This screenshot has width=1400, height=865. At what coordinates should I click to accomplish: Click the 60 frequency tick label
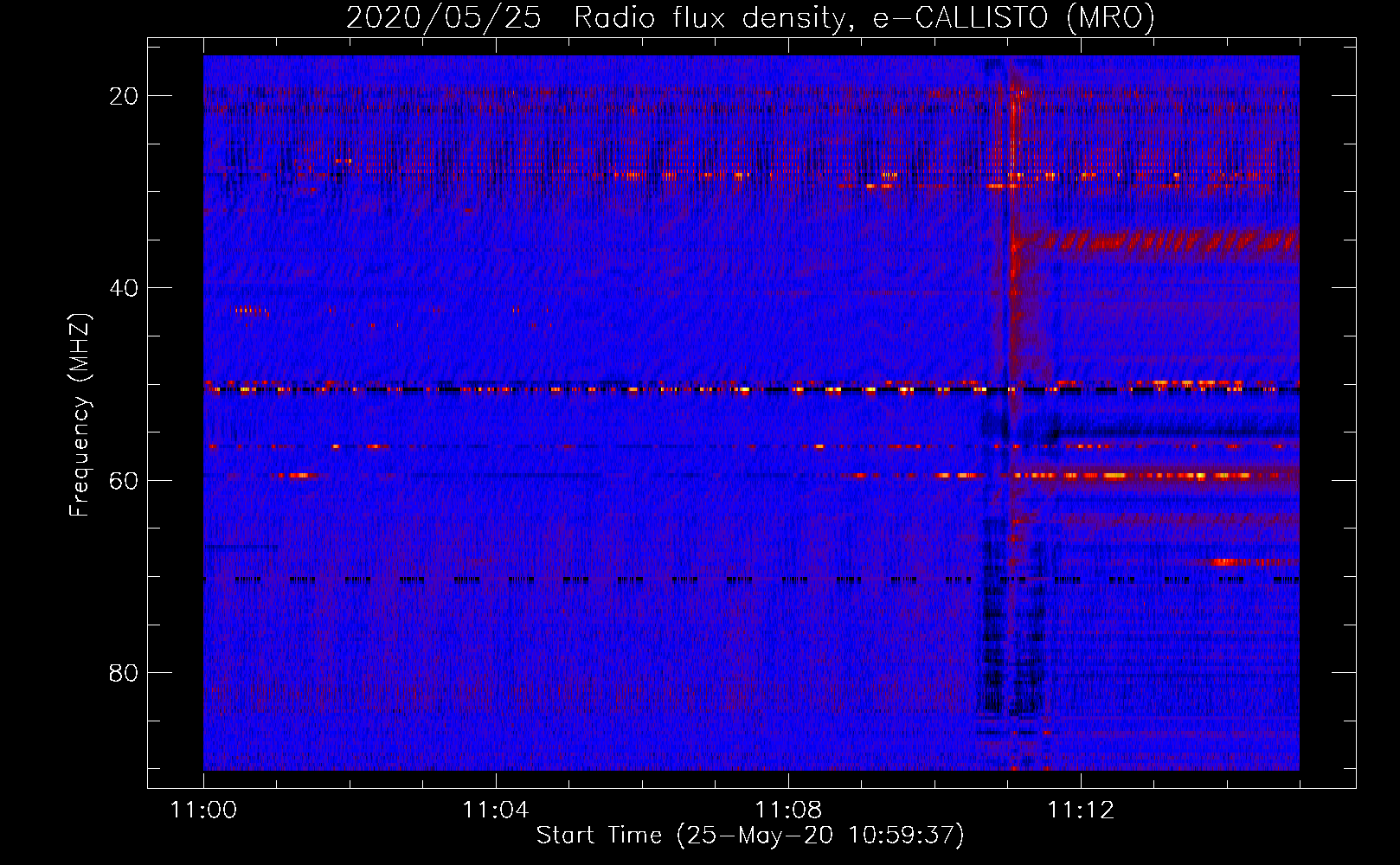point(124,480)
